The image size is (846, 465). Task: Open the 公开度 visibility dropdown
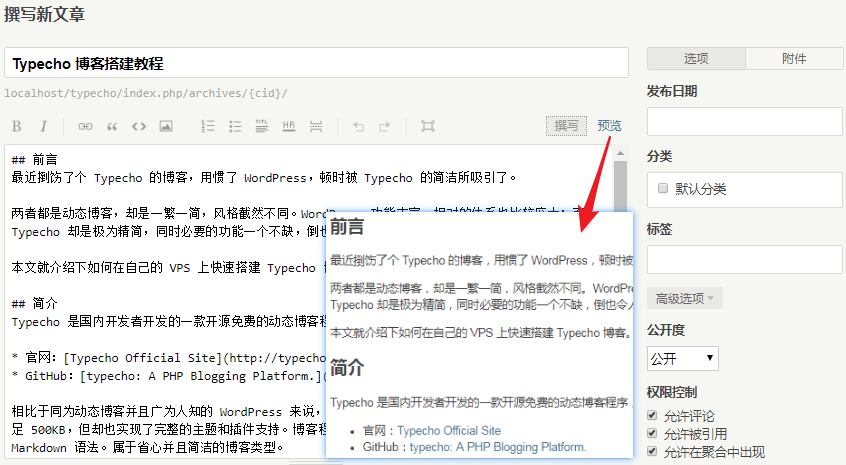point(683,359)
